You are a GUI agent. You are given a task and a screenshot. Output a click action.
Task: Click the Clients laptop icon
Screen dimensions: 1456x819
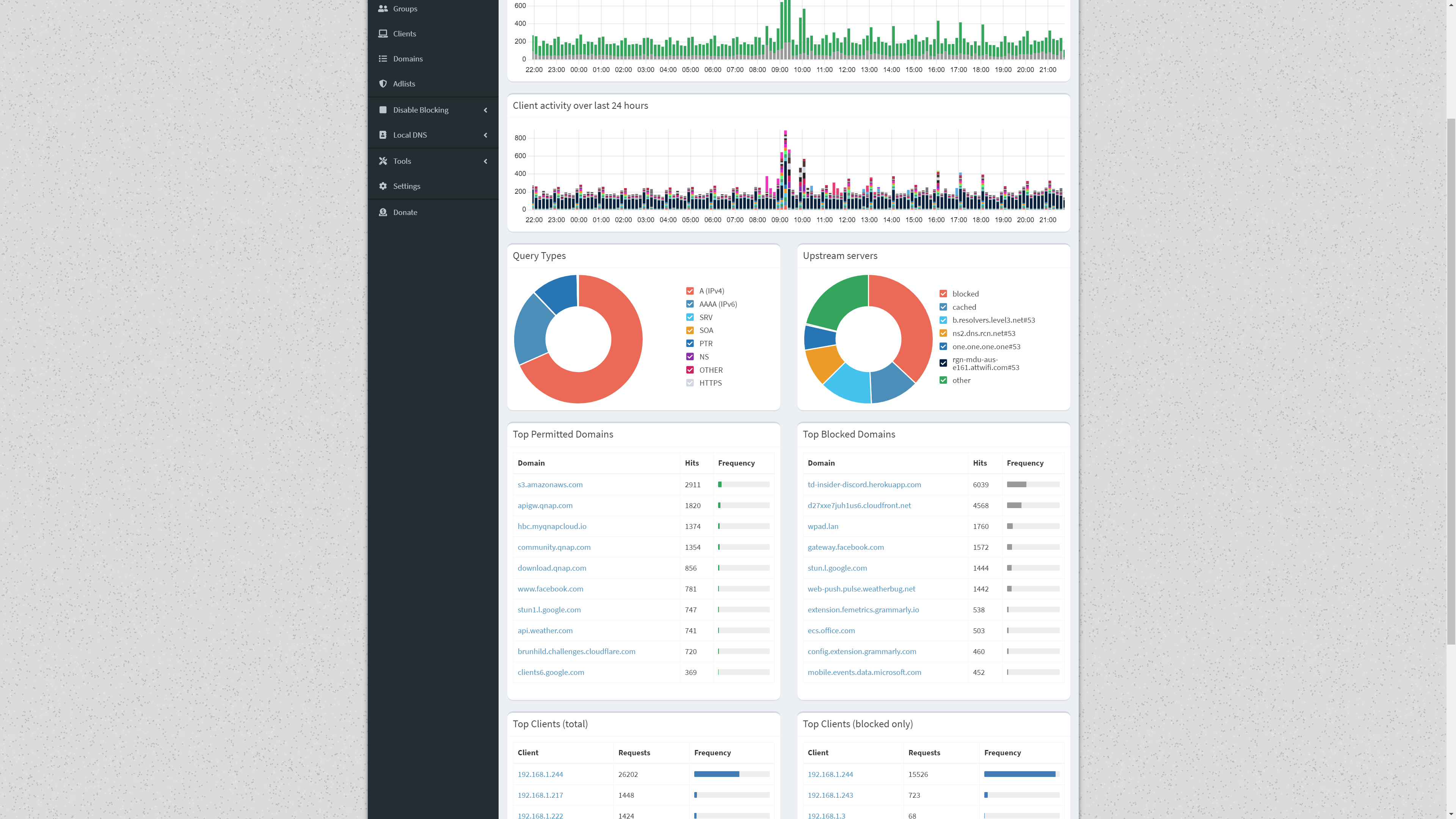click(x=383, y=33)
